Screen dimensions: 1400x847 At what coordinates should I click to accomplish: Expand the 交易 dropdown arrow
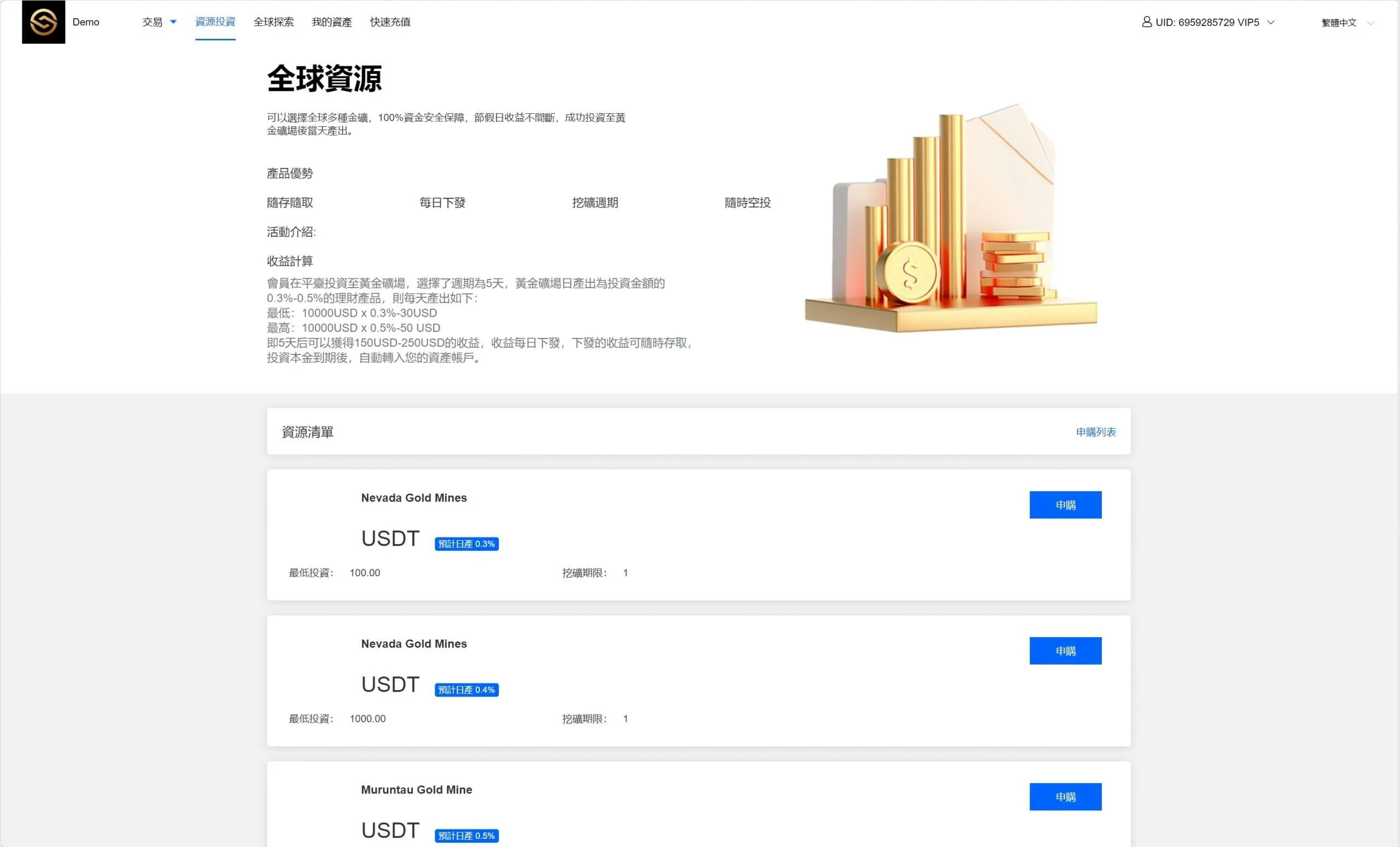173,22
